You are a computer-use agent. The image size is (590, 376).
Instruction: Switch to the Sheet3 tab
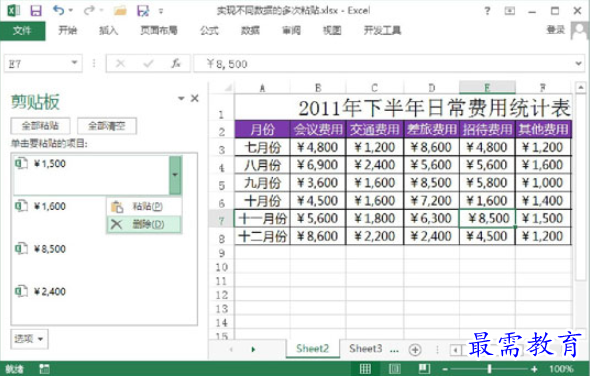[x=365, y=349]
